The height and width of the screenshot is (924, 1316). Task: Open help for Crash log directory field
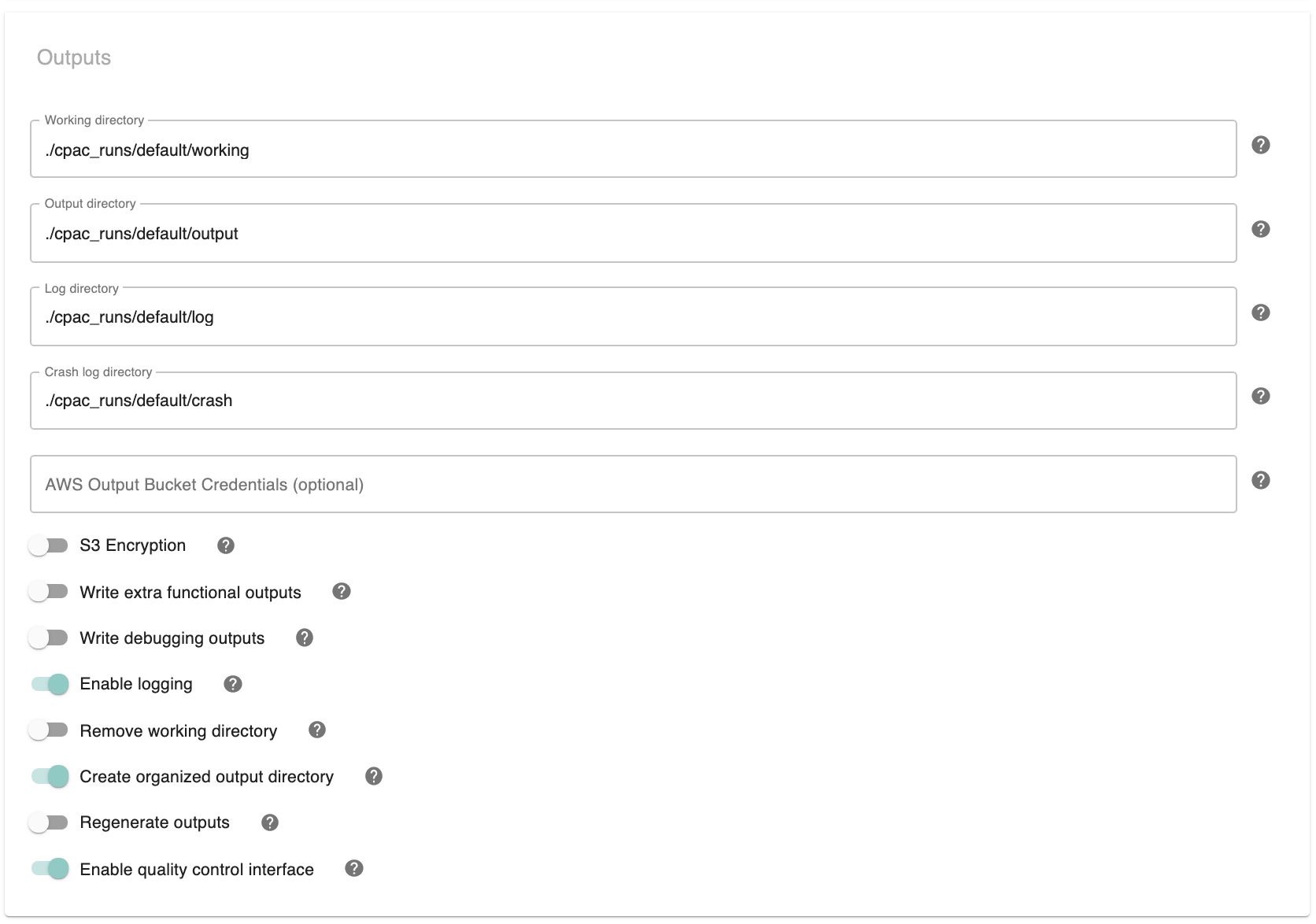point(1261,396)
